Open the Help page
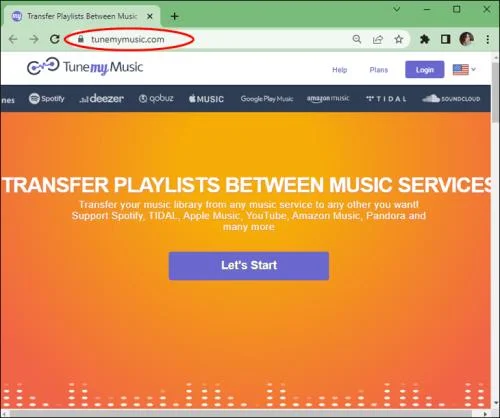The width and height of the screenshot is (500, 418). (x=340, y=70)
